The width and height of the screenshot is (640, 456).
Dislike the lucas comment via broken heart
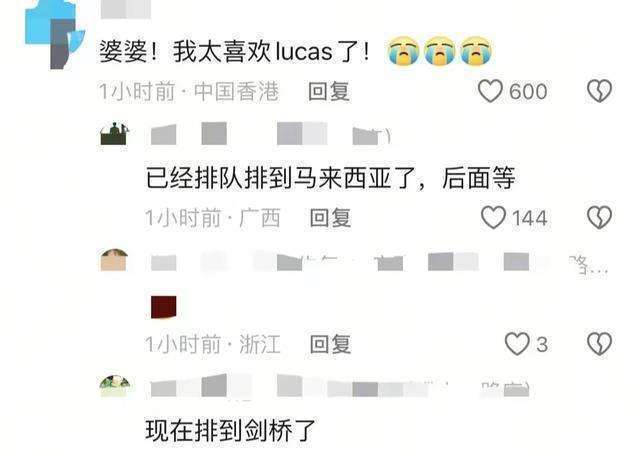[599, 91]
